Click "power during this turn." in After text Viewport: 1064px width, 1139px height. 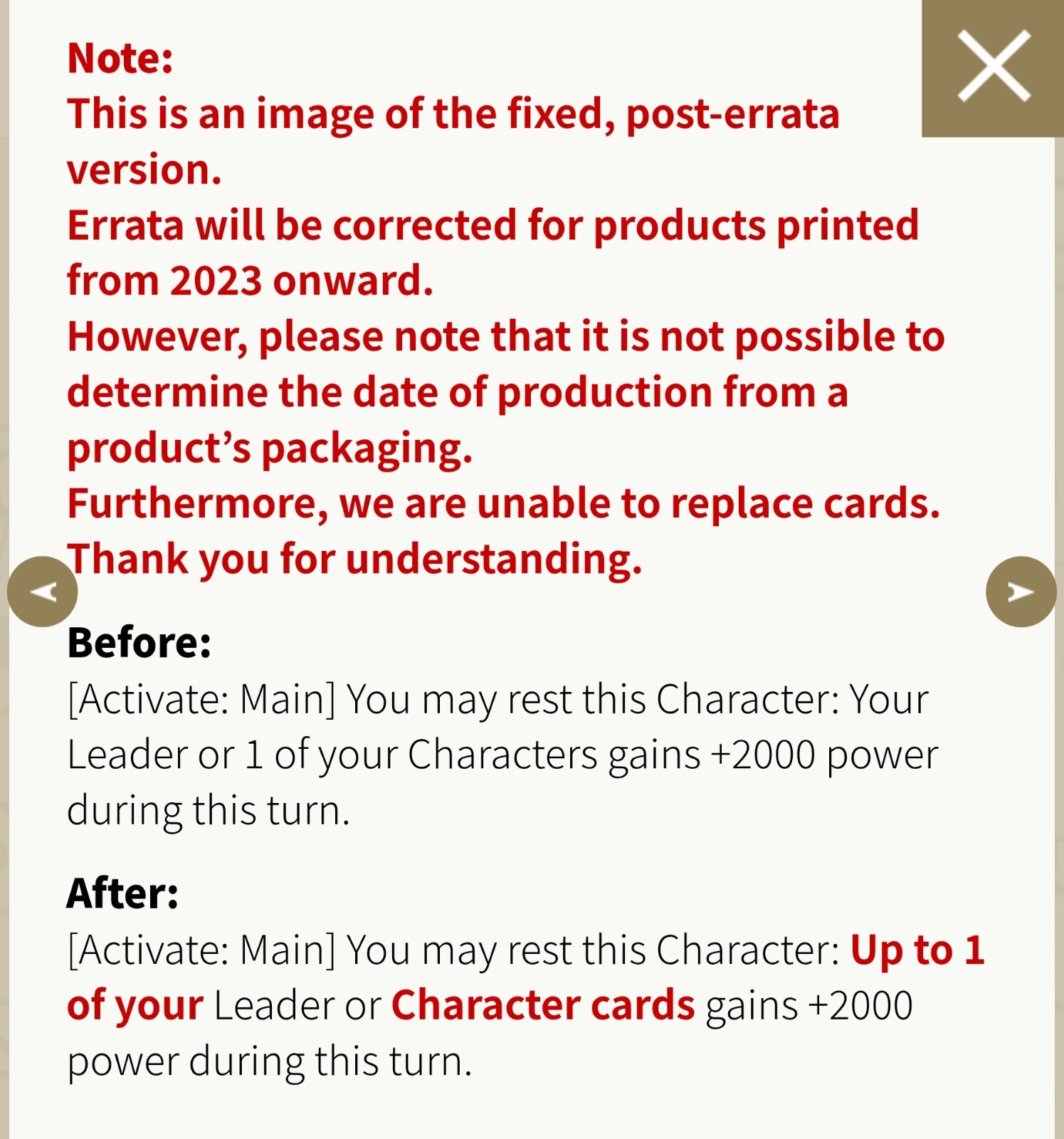[x=270, y=1061]
